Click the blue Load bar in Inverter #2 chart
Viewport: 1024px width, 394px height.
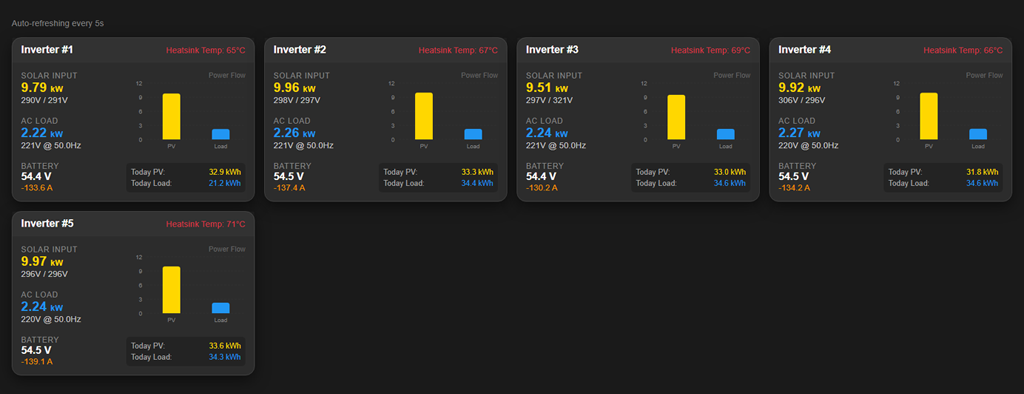(x=473, y=135)
